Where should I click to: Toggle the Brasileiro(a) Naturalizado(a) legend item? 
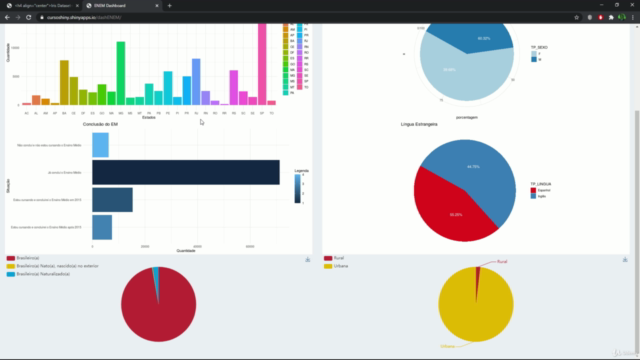point(38,274)
